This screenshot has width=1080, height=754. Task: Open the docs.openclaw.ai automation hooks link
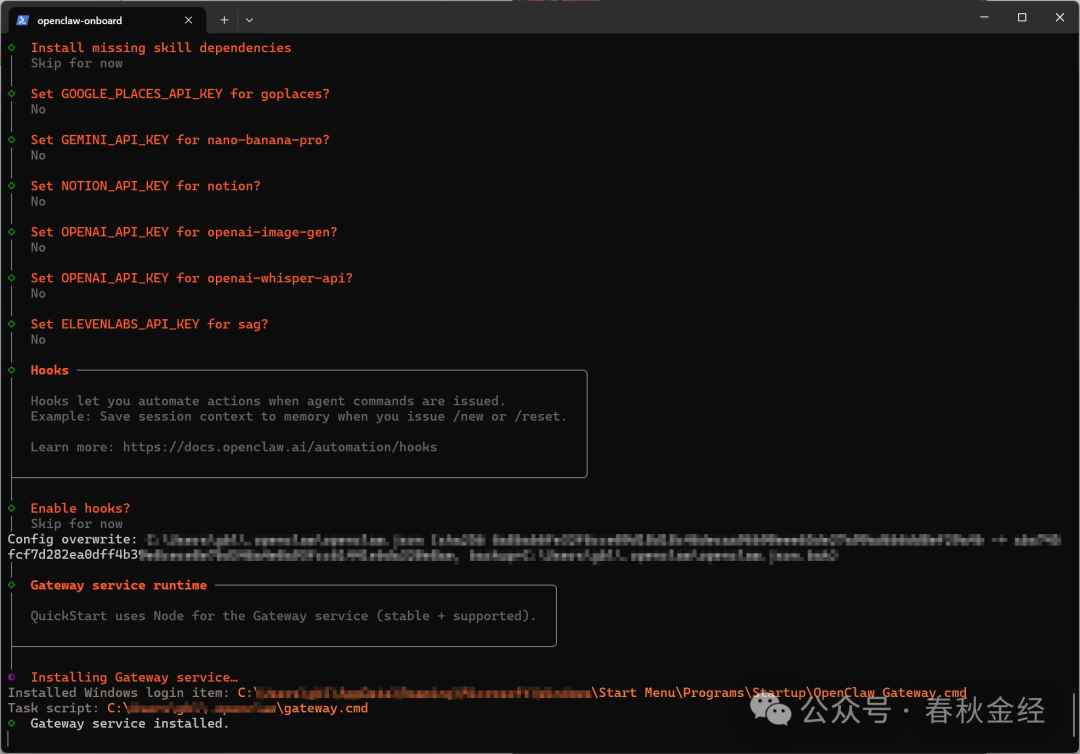click(279, 447)
